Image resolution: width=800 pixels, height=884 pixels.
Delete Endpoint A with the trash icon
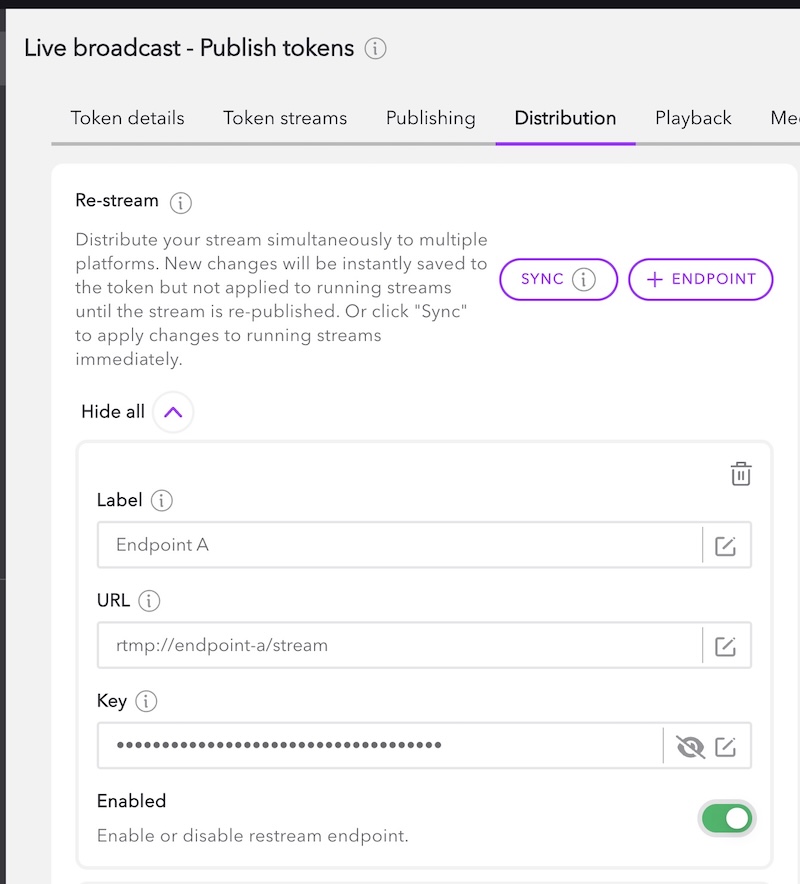coord(740,474)
